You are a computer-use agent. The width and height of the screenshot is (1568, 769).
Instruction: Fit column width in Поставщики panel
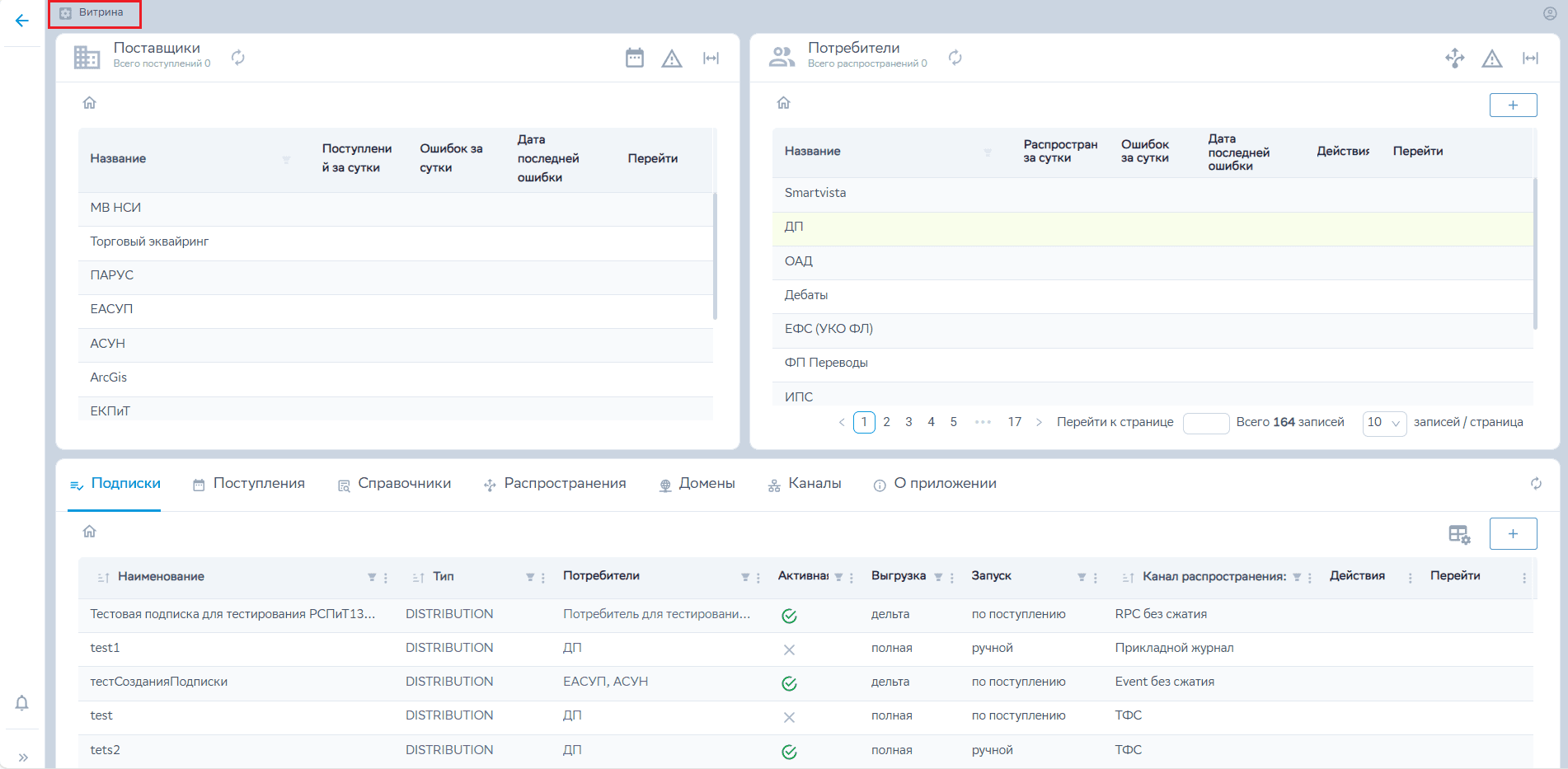(711, 58)
